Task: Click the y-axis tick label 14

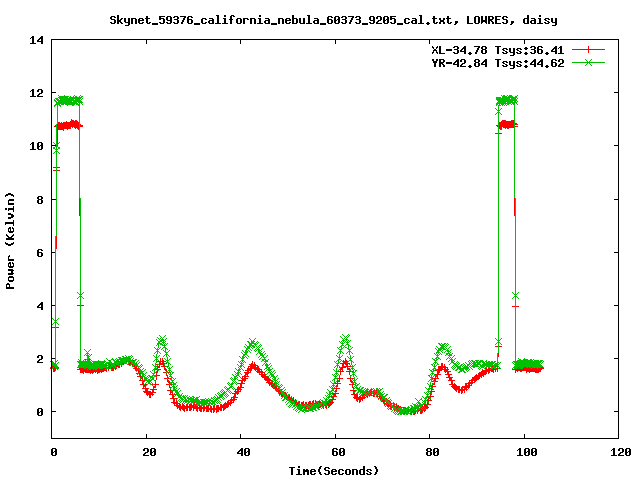Action: [36, 40]
